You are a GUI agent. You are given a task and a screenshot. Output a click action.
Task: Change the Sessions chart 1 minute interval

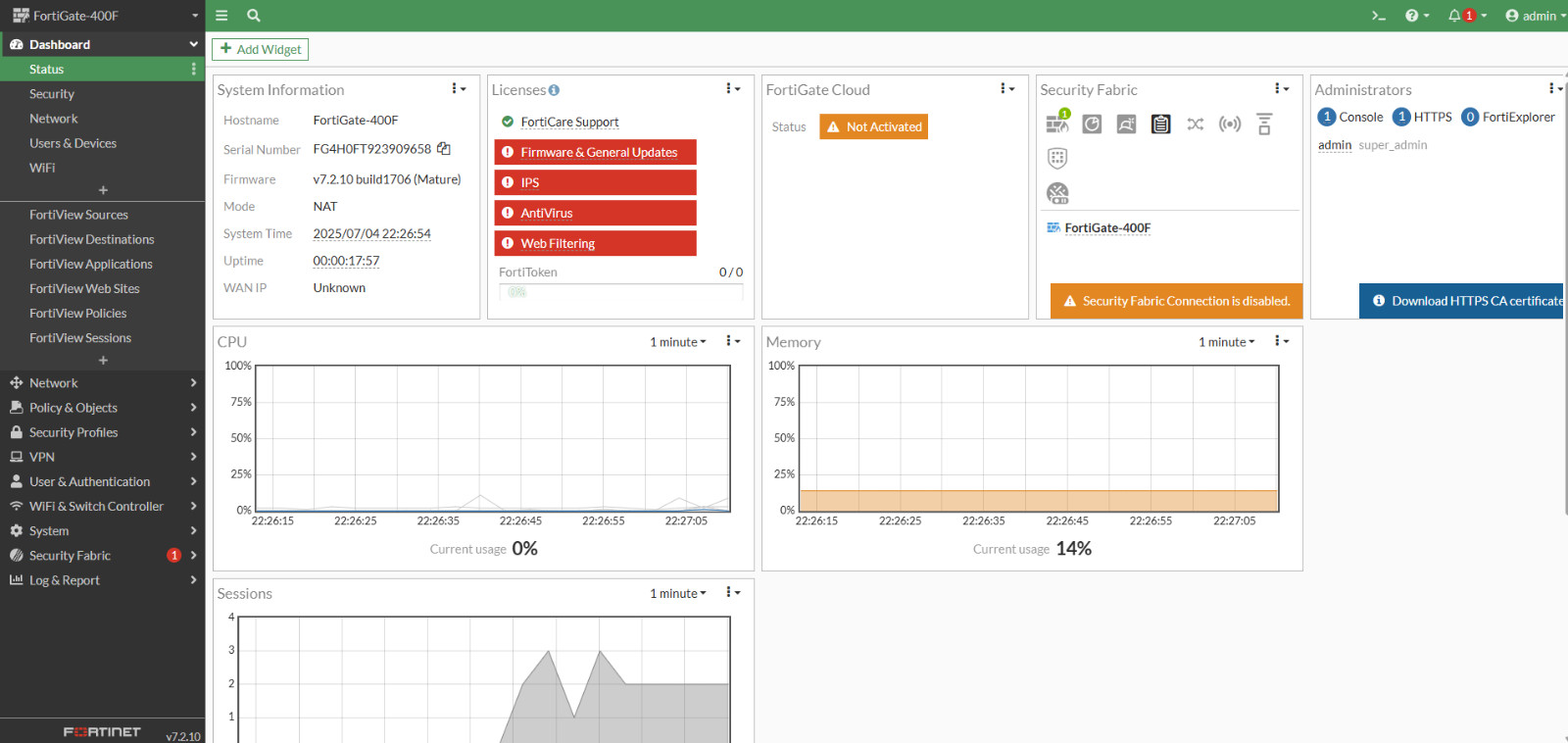(678, 593)
